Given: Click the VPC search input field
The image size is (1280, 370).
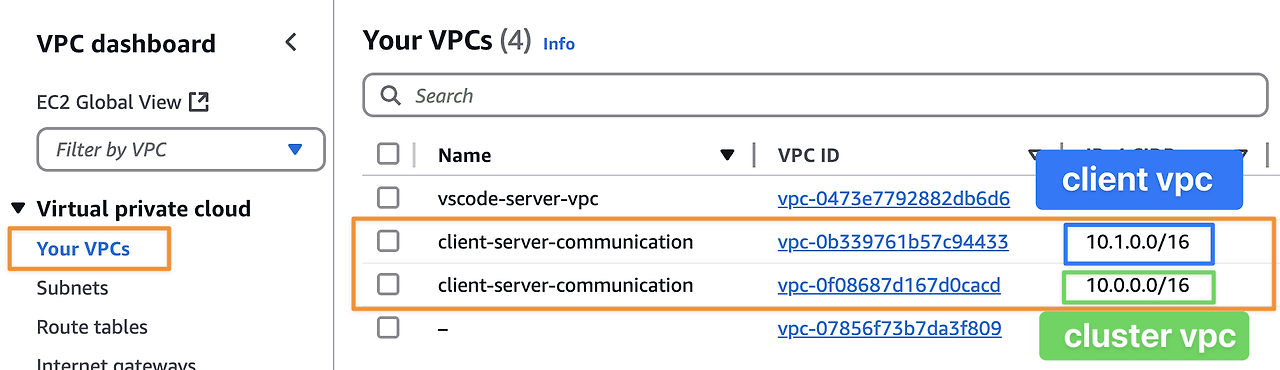Looking at the screenshot, I should click(x=815, y=96).
